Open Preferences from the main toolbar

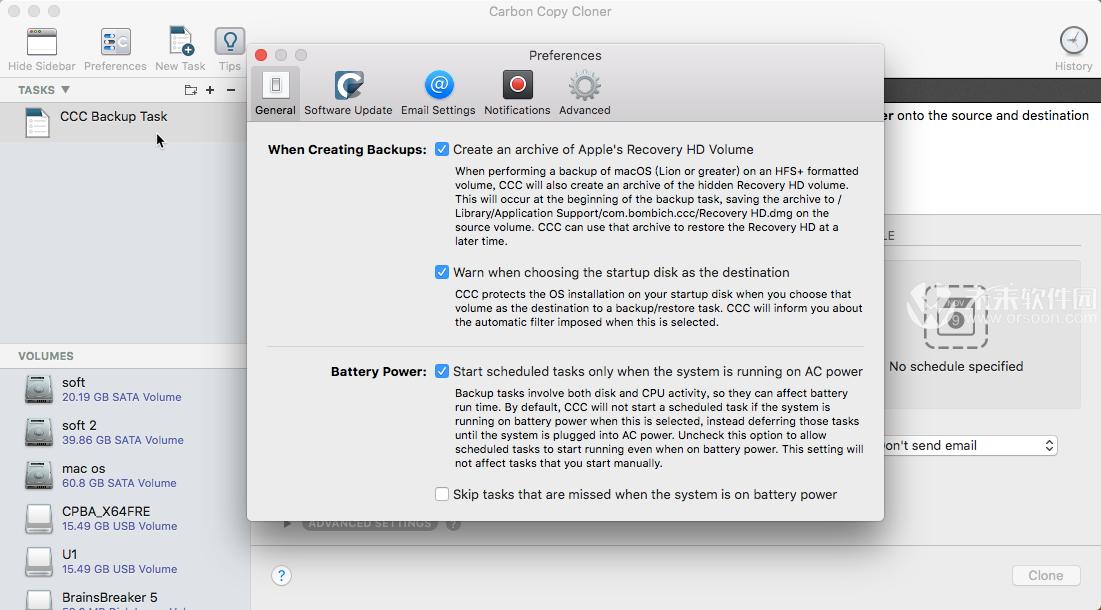115,42
